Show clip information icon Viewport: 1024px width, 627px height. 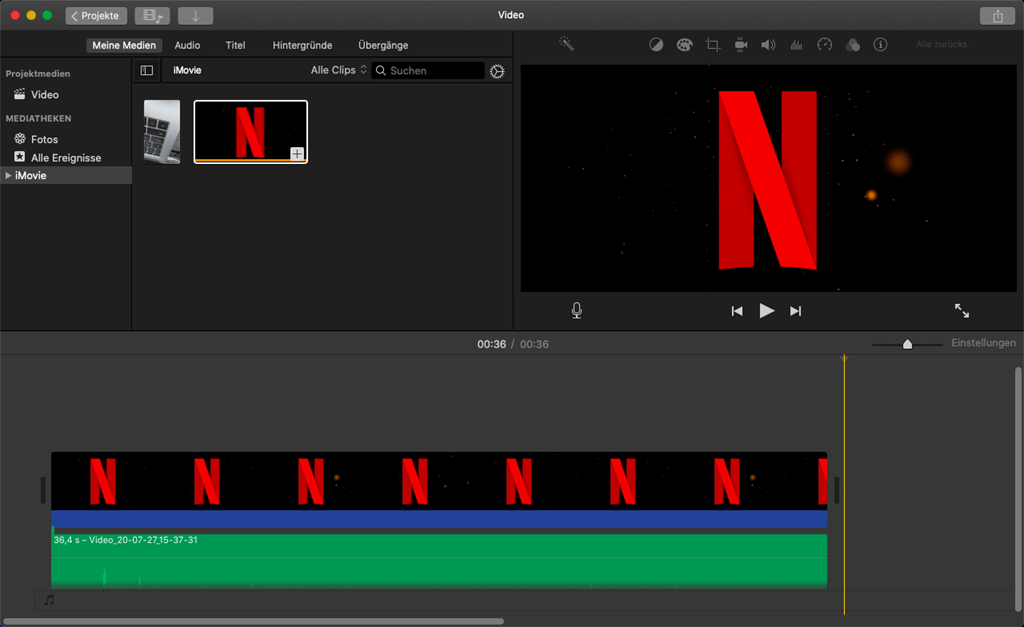[880, 44]
